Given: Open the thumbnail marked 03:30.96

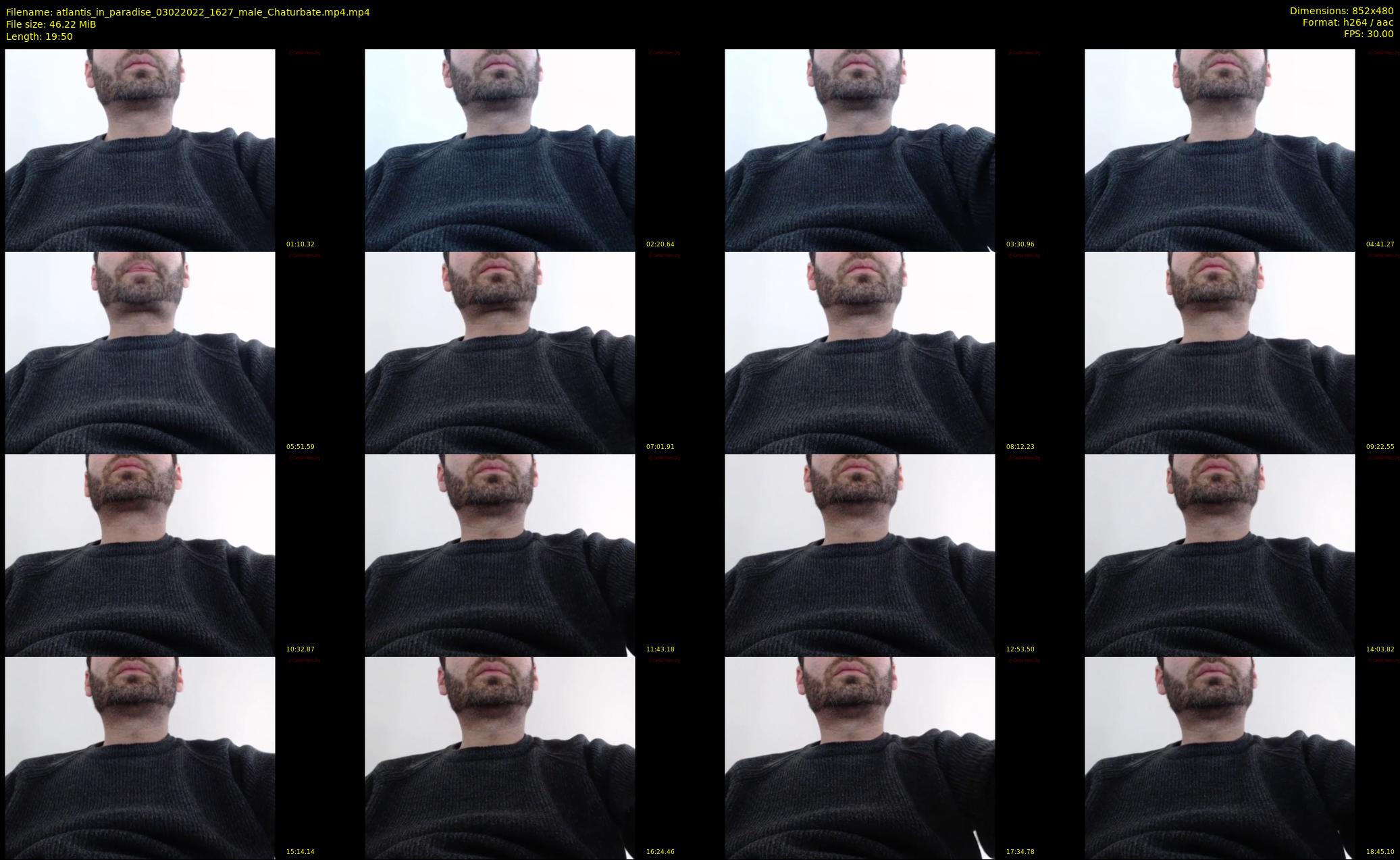Looking at the screenshot, I should 860,150.
